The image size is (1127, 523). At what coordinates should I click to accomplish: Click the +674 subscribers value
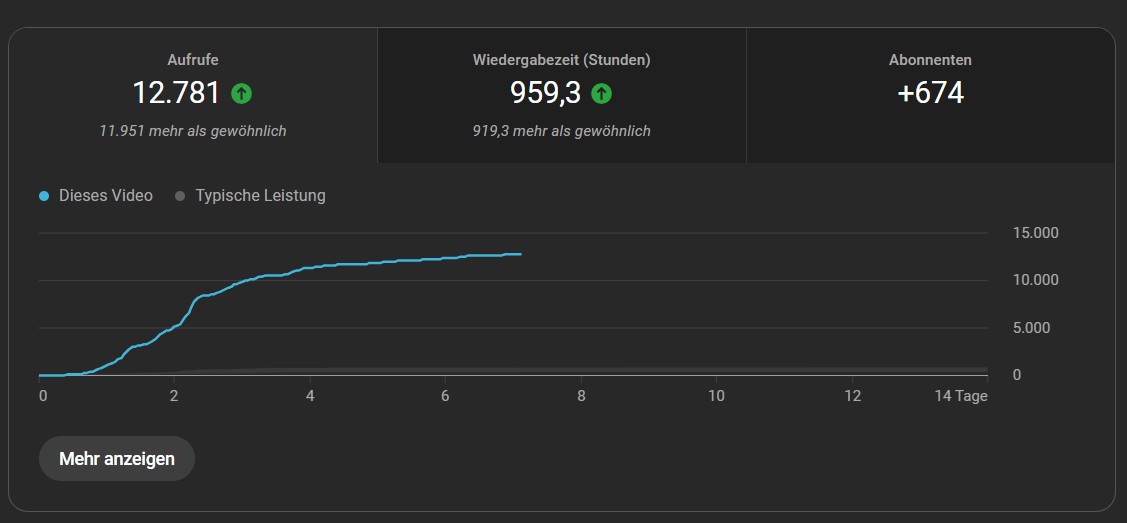pos(930,93)
